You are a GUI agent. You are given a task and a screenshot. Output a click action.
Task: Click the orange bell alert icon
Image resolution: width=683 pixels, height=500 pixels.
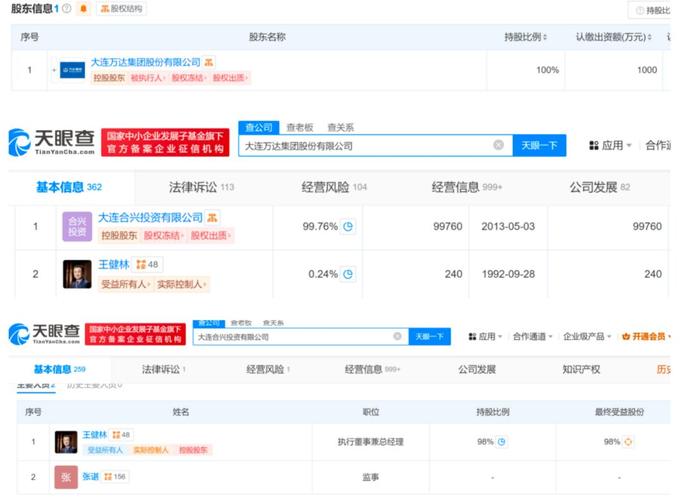83,8
